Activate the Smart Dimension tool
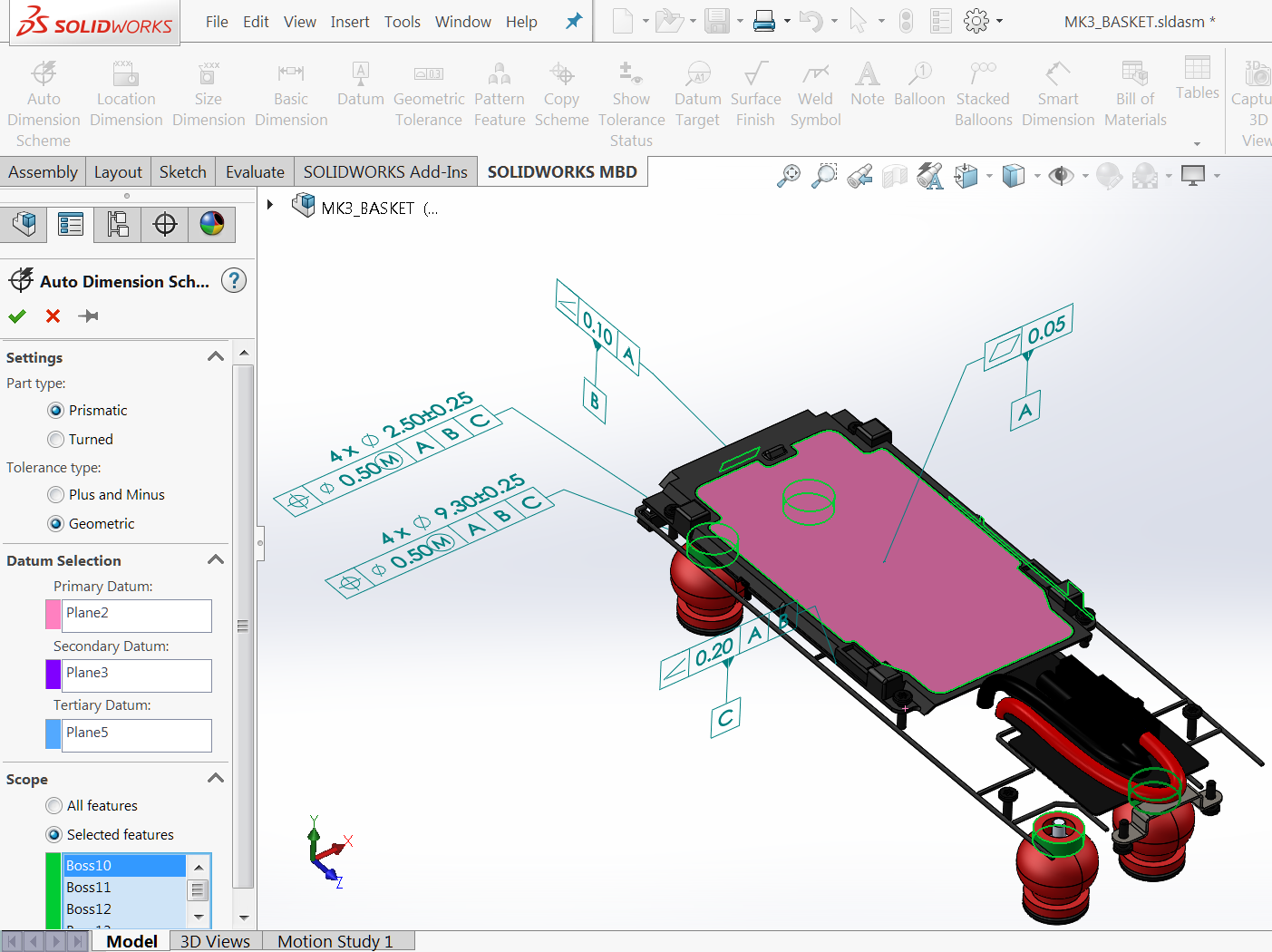Viewport: 1272px width, 952px height. (1058, 93)
